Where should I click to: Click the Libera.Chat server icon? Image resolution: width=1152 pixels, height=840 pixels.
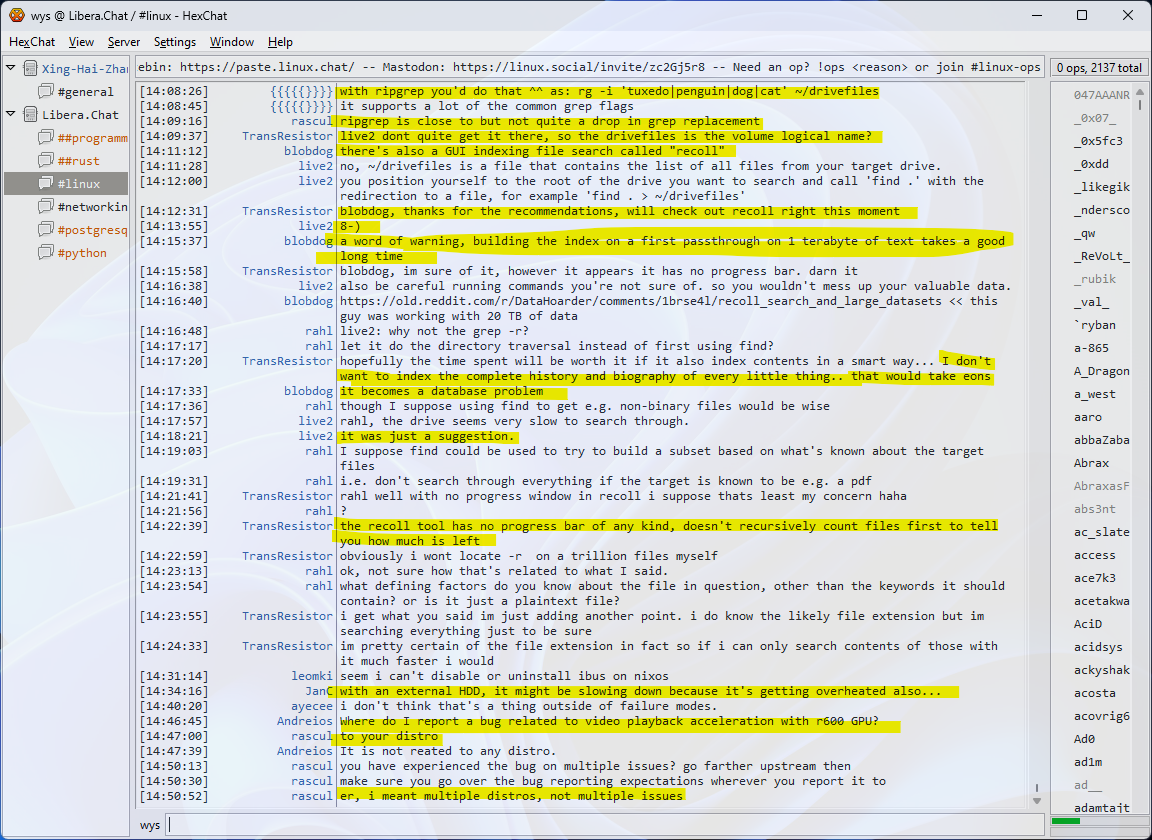(30, 115)
